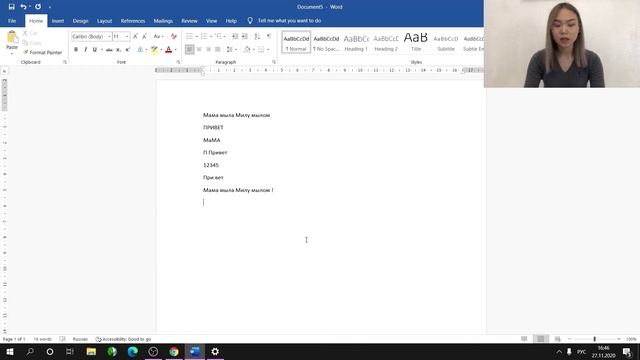Image resolution: width=640 pixels, height=360 pixels.
Task: Launch Chrome from the taskbar
Action: 174,351
